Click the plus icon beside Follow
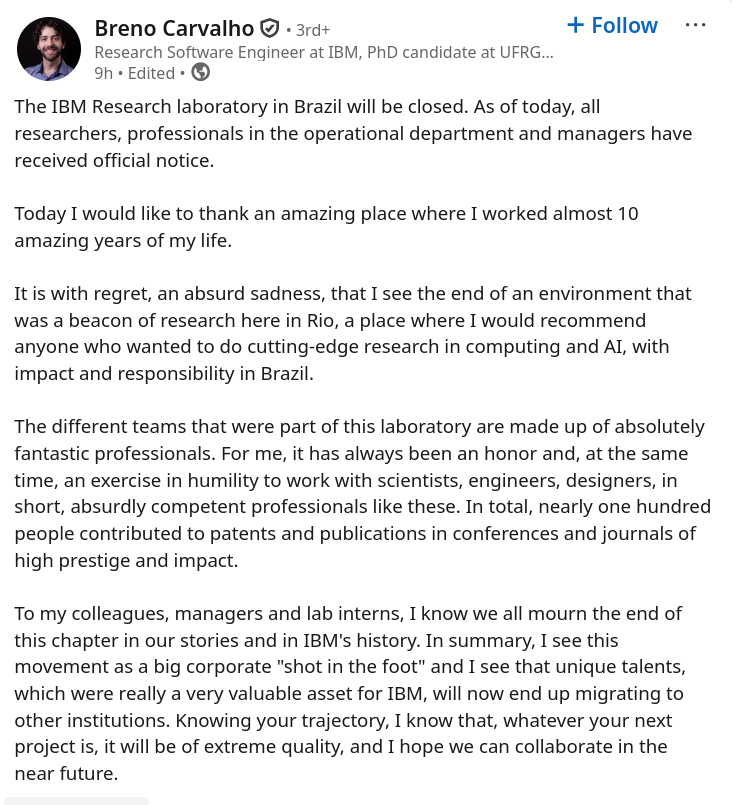Image resolution: width=732 pixels, height=805 pixels. (x=575, y=25)
